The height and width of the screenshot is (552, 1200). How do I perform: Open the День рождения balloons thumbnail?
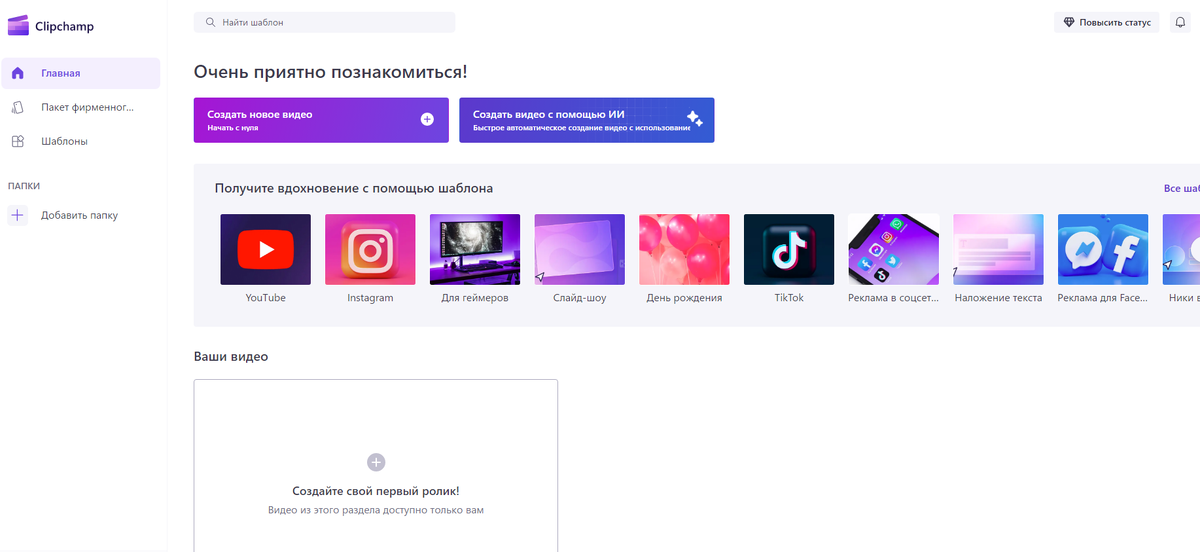click(684, 250)
